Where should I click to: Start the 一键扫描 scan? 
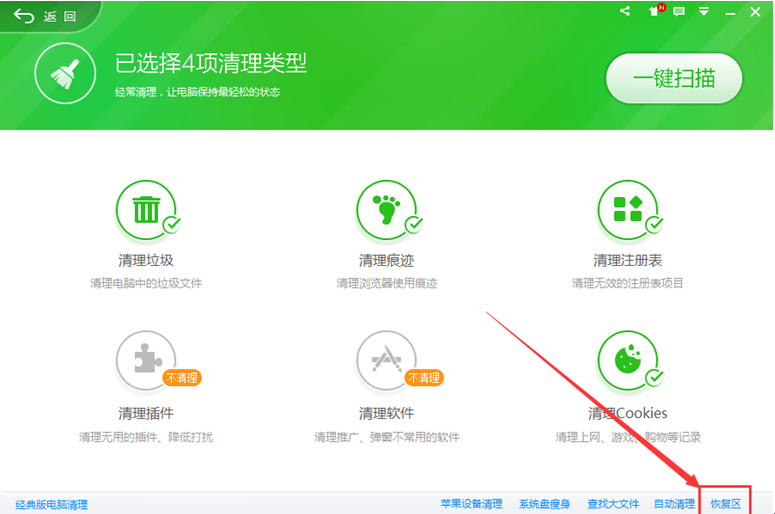point(674,78)
